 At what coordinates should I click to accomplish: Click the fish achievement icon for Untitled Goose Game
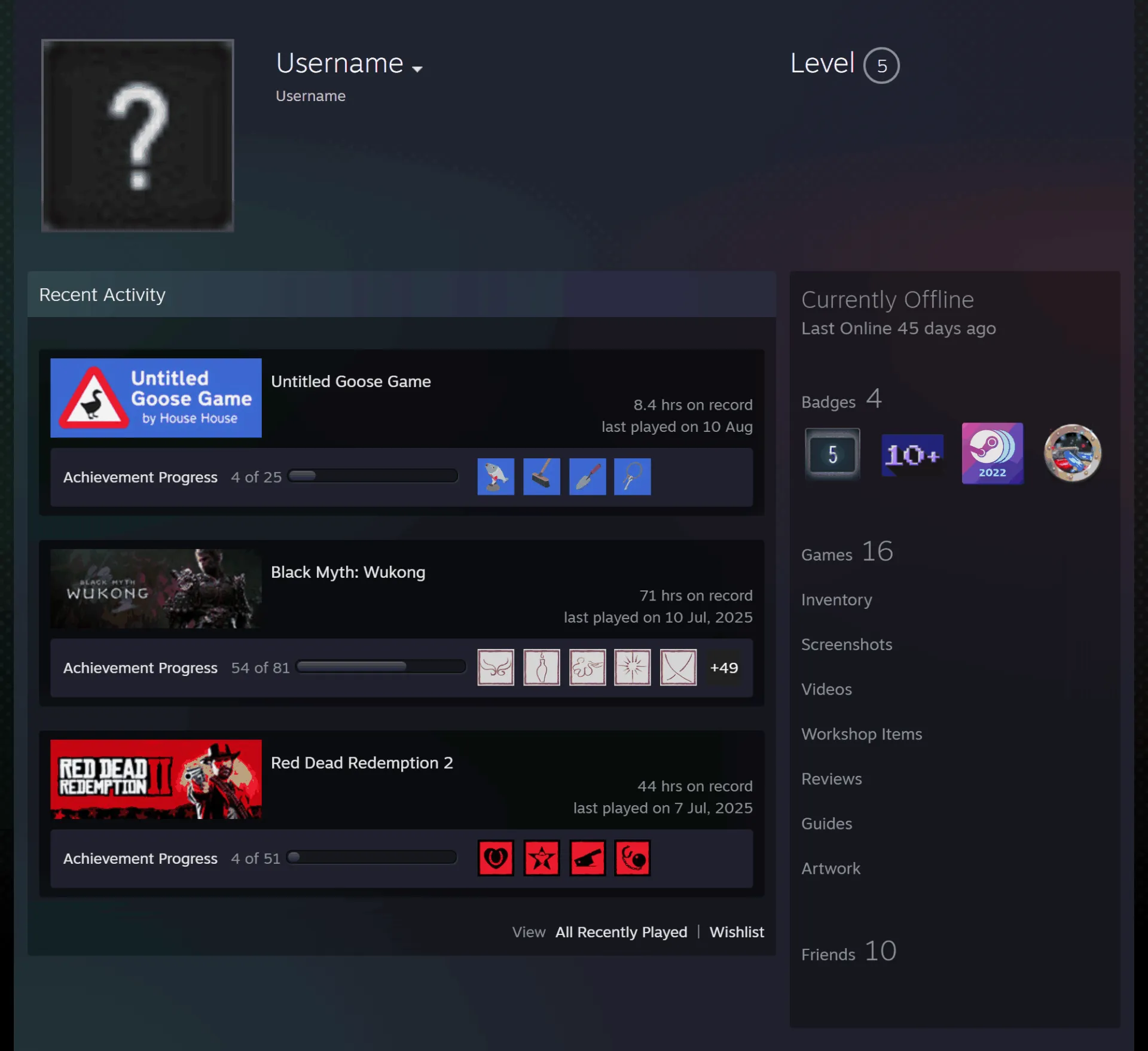point(496,477)
